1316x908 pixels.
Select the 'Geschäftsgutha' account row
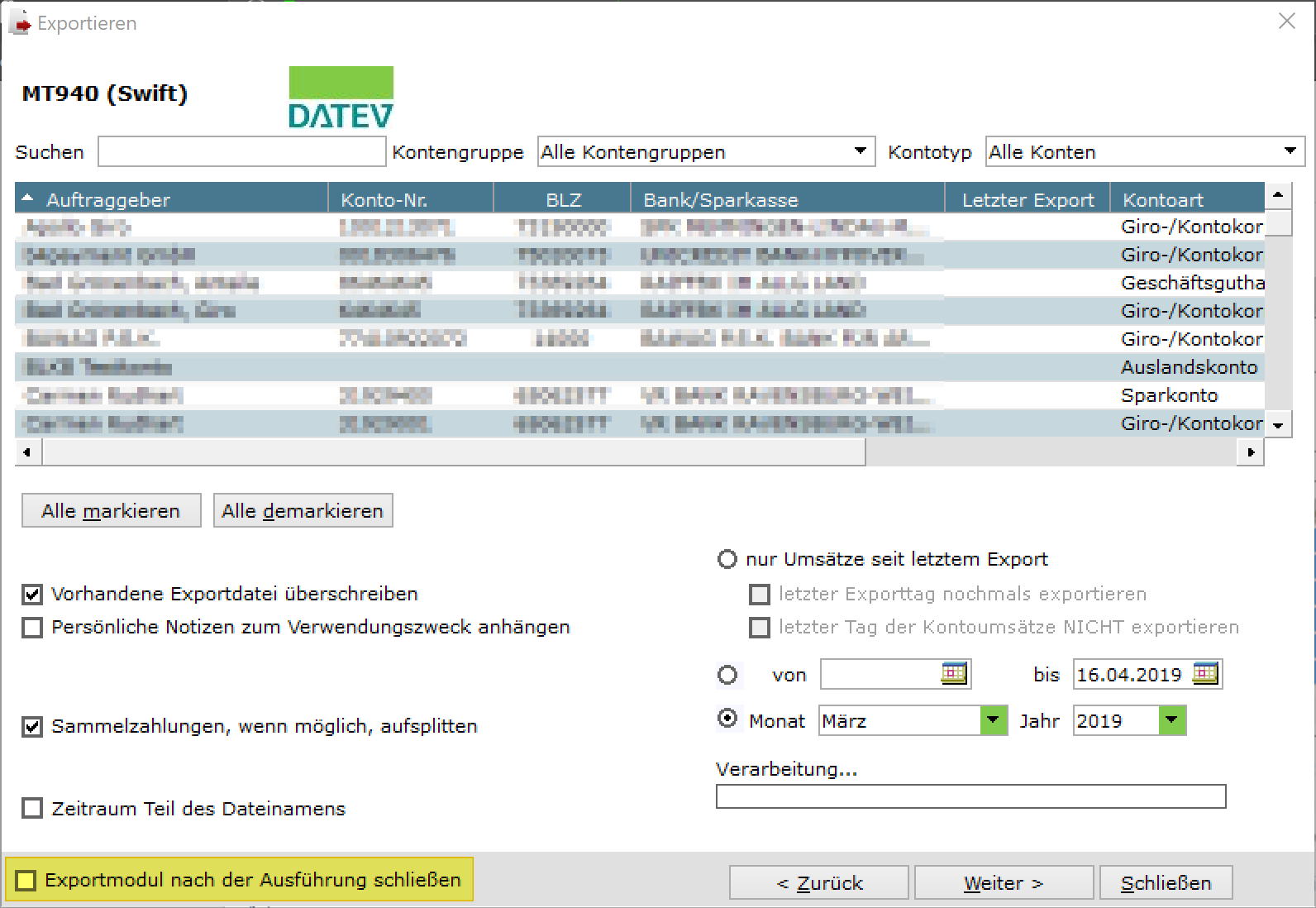pos(640,283)
